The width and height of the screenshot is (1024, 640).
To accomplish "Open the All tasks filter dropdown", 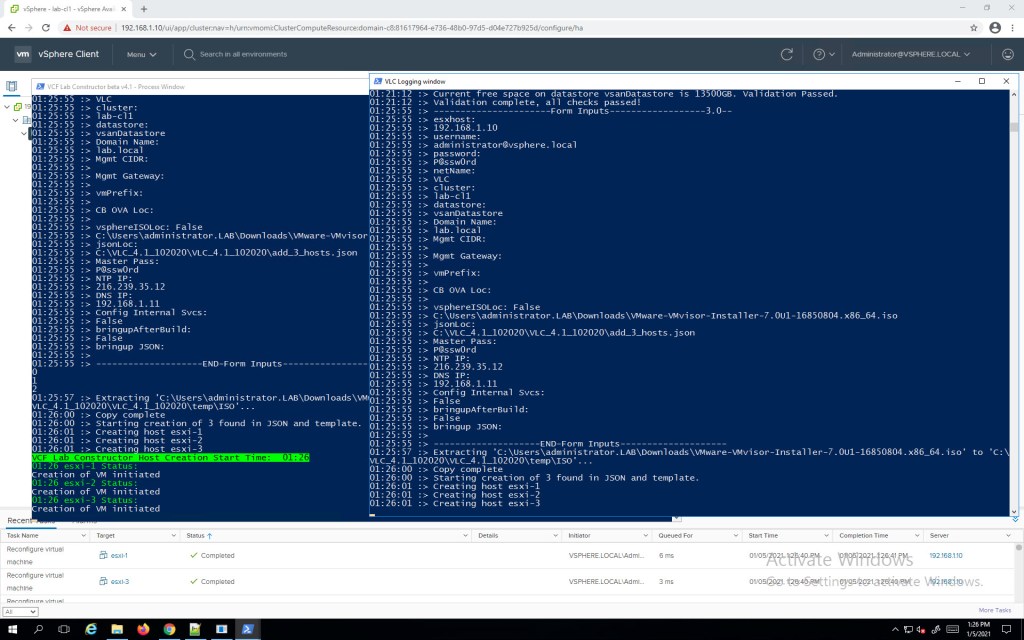I will click(20, 610).
